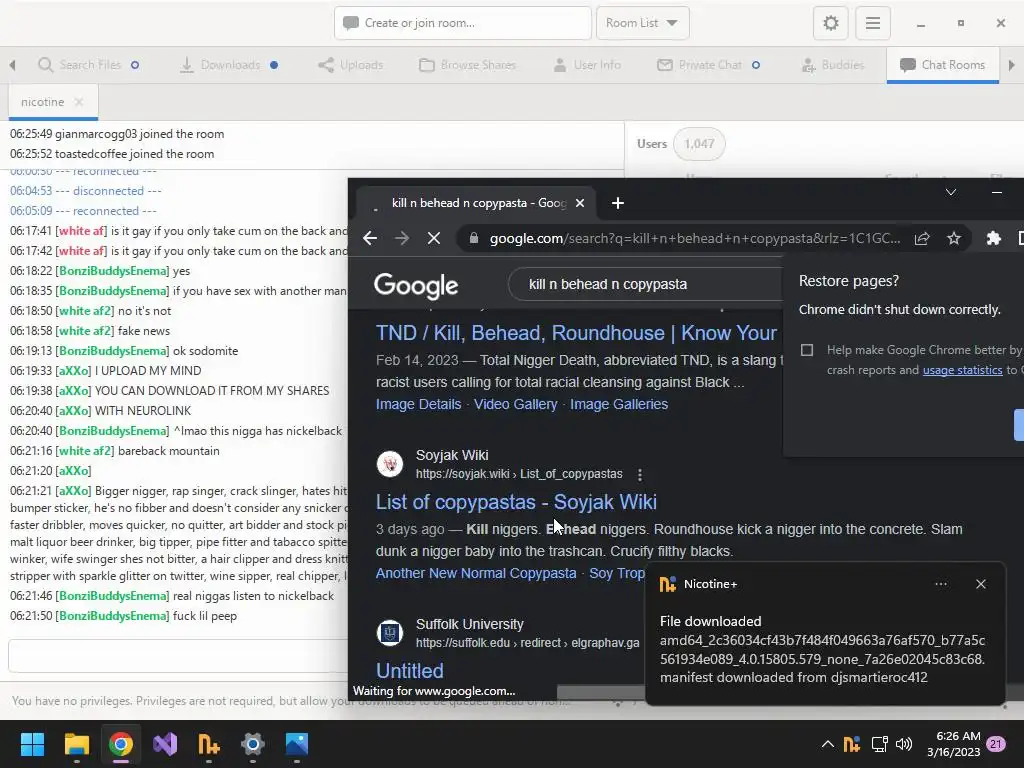Check Help make Google Chrome better box
The width and height of the screenshot is (1024, 768).
pyautogui.click(x=807, y=350)
